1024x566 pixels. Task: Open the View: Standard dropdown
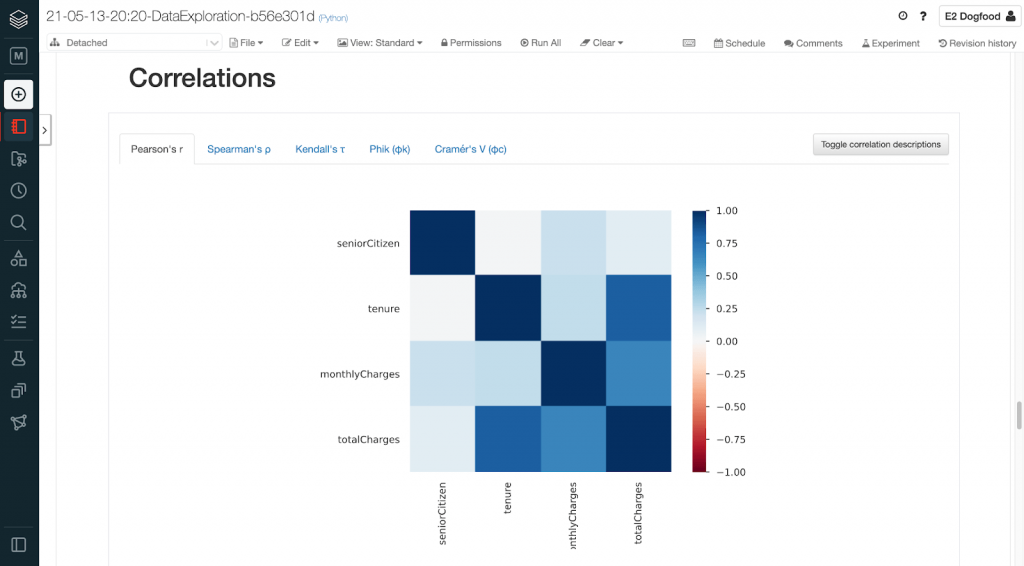[380, 43]
